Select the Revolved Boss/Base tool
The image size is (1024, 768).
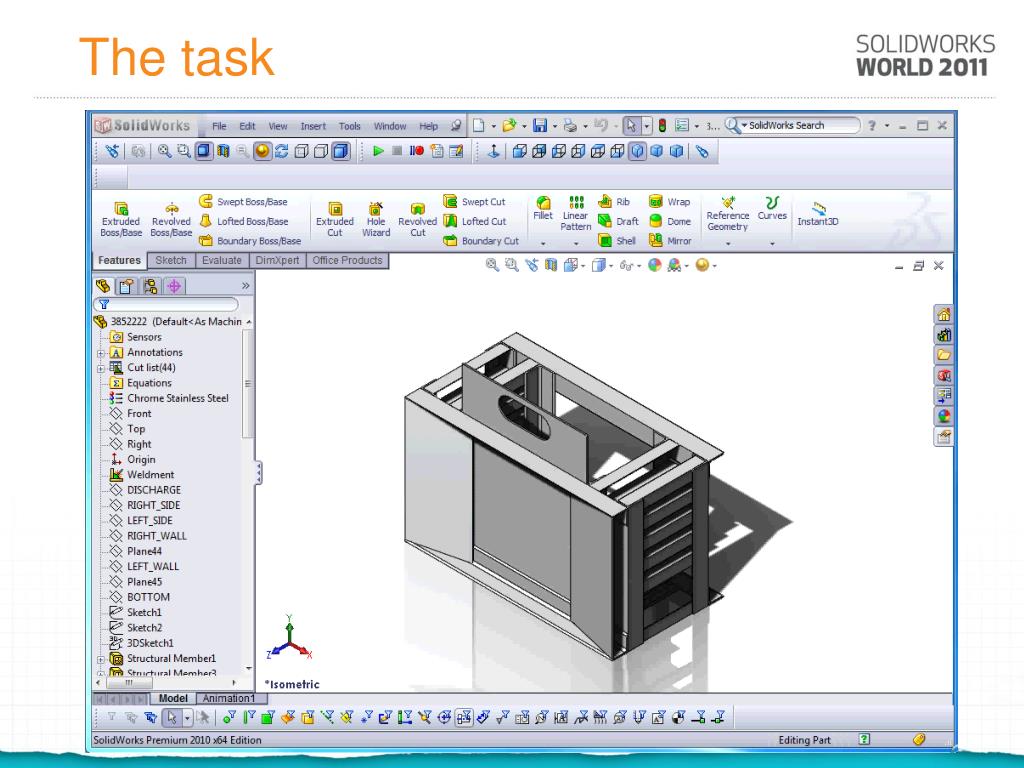[171, 219]
